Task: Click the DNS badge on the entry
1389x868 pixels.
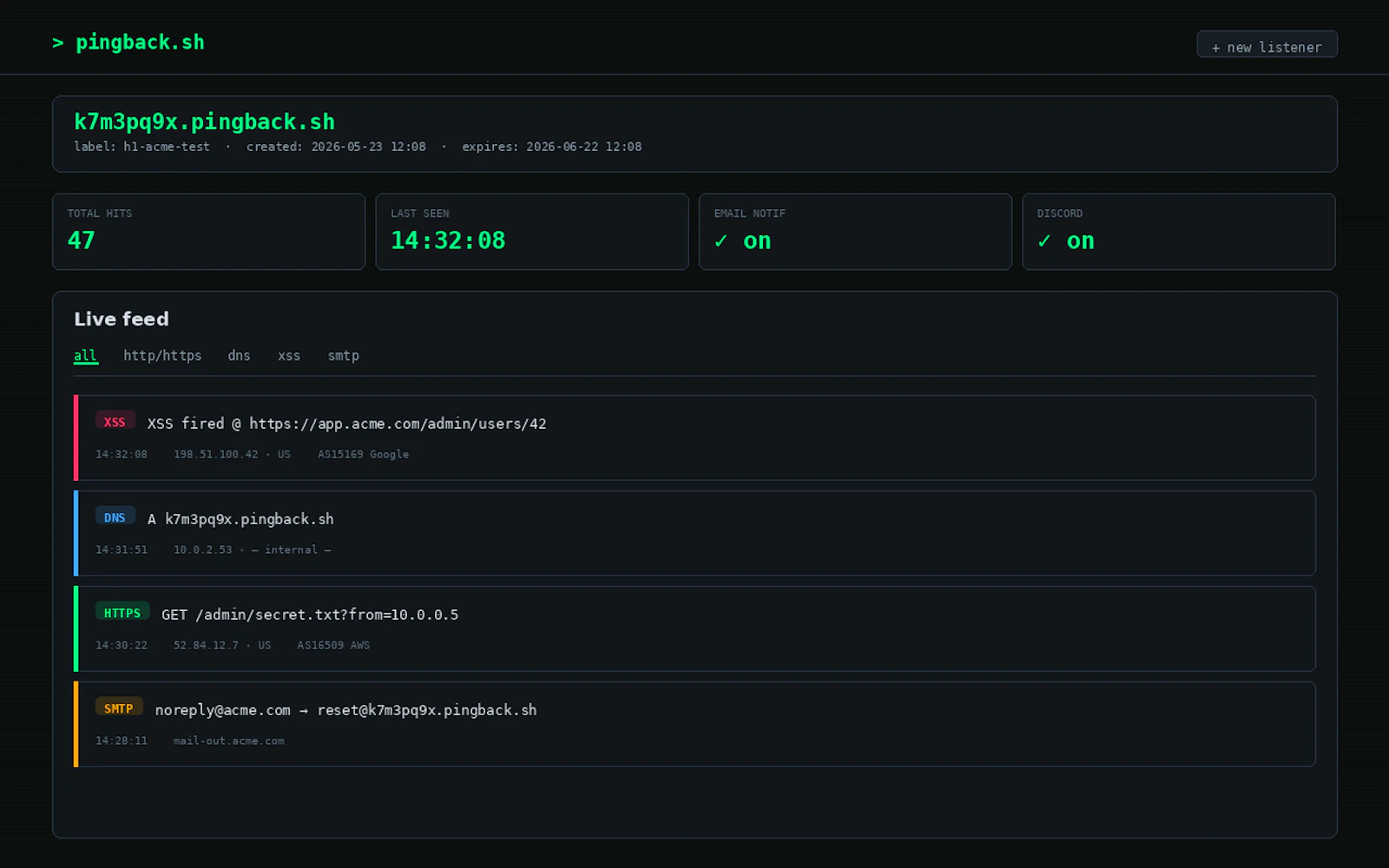Action: click(115, 517)
